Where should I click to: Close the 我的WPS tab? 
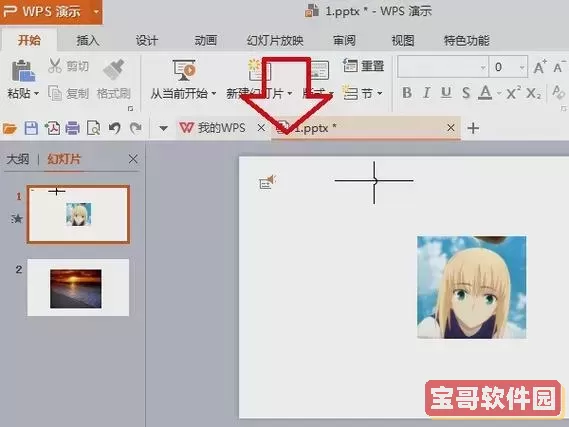261,128
